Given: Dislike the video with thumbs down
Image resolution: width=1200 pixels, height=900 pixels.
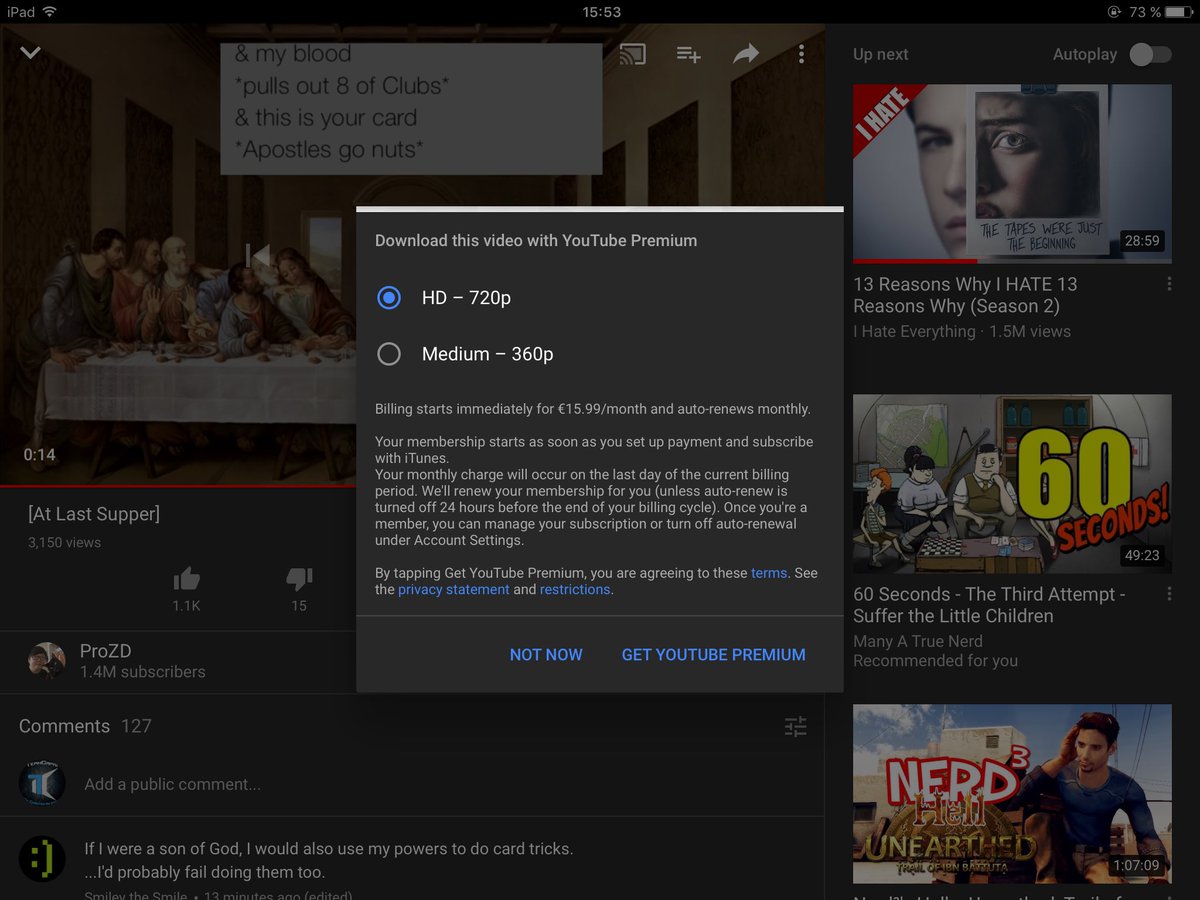Looking at the screenshot, I should coord(299,578).
